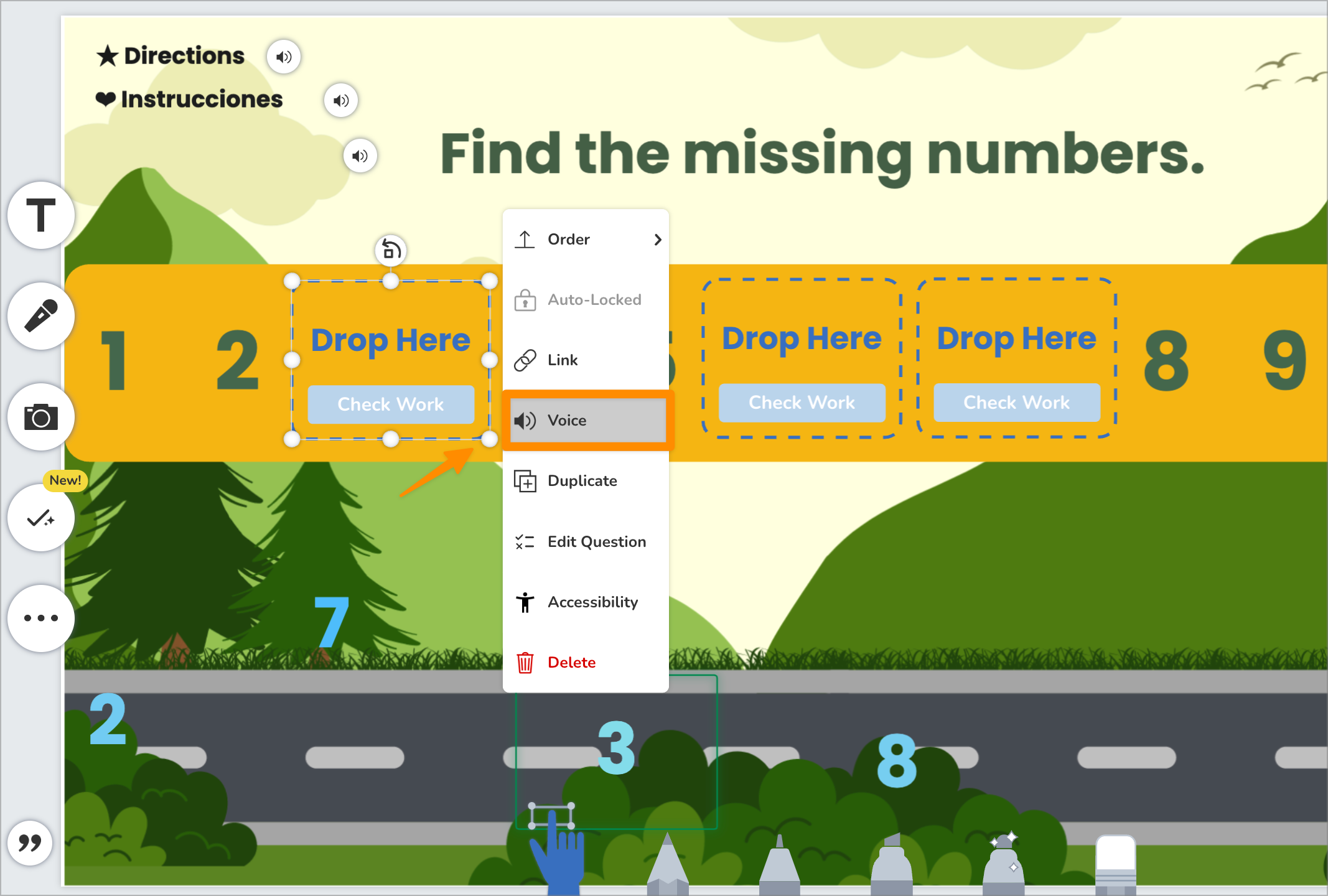Click Duplicate option in context menu
The image size is (1328, 896).
[x=583, y=480]
